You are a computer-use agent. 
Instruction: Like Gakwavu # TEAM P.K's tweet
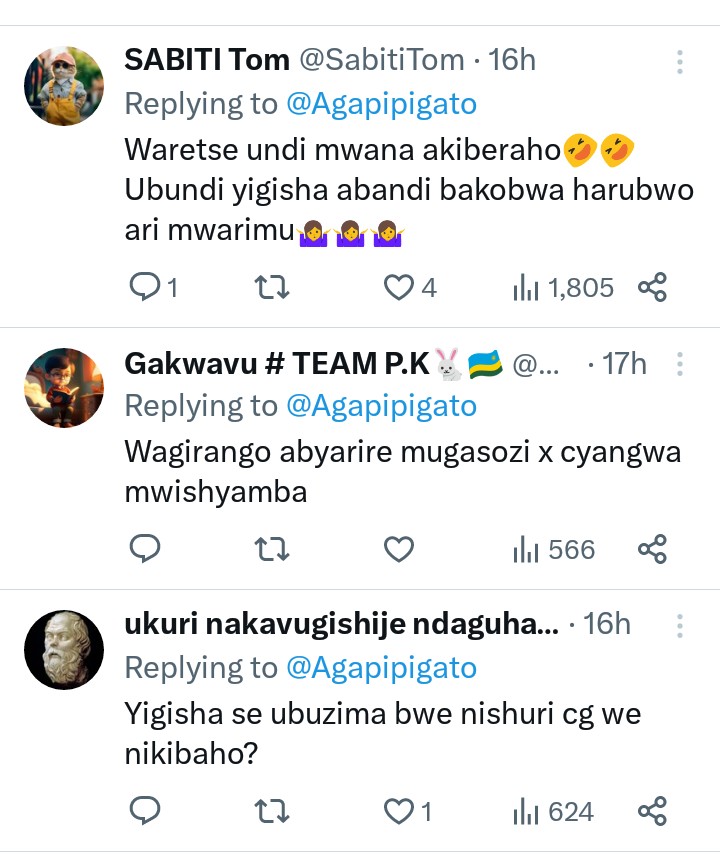(x=400, y=549)
